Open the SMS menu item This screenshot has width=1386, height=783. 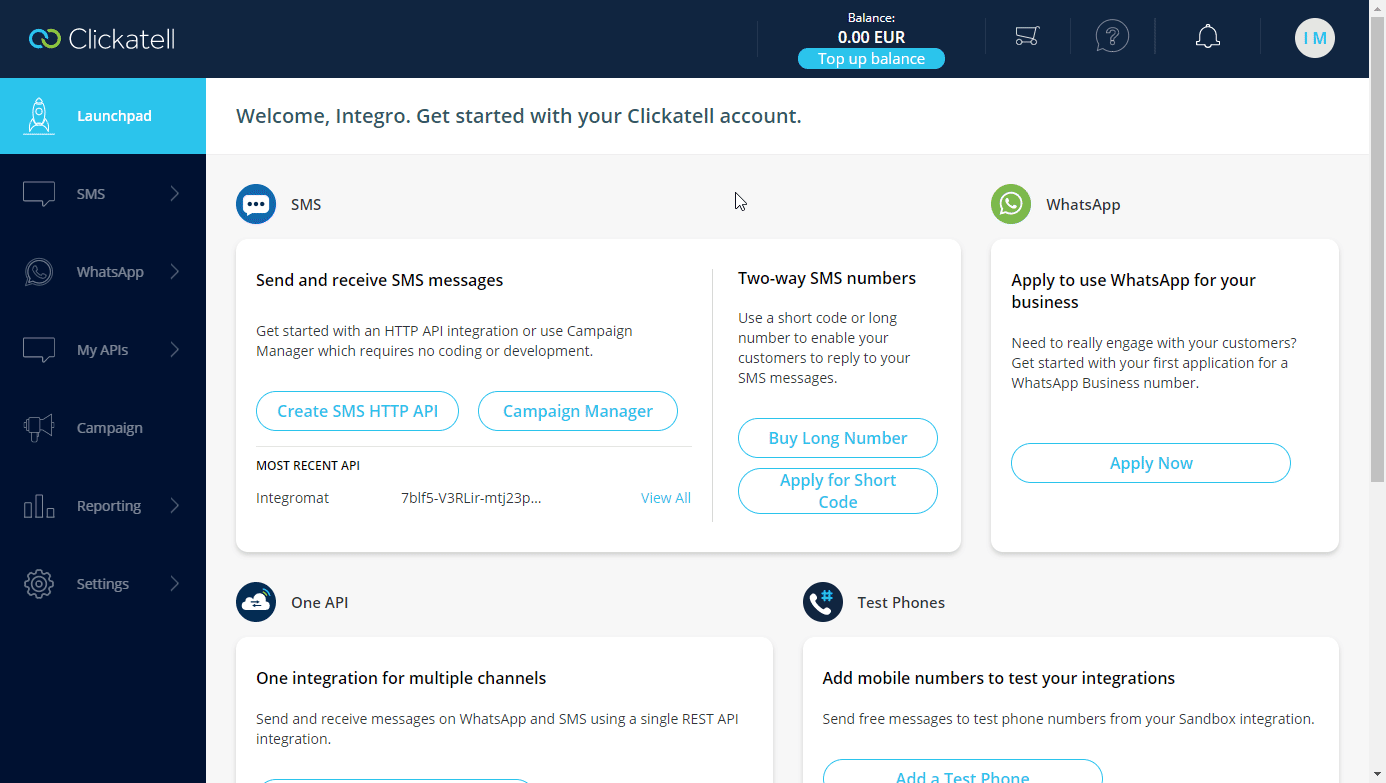click(x=103, y=194)
